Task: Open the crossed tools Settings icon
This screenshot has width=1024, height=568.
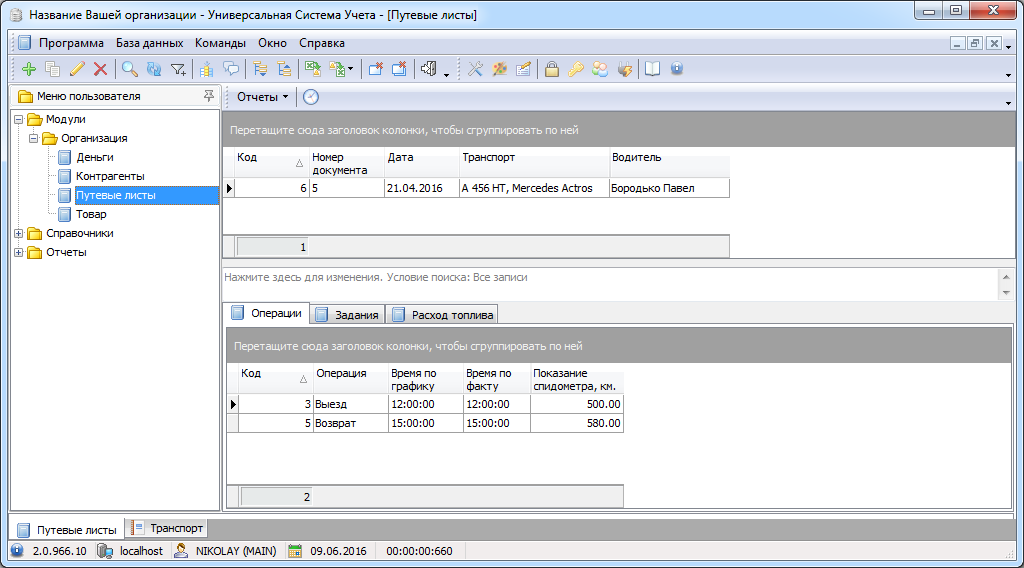Action: pos(475,69)
